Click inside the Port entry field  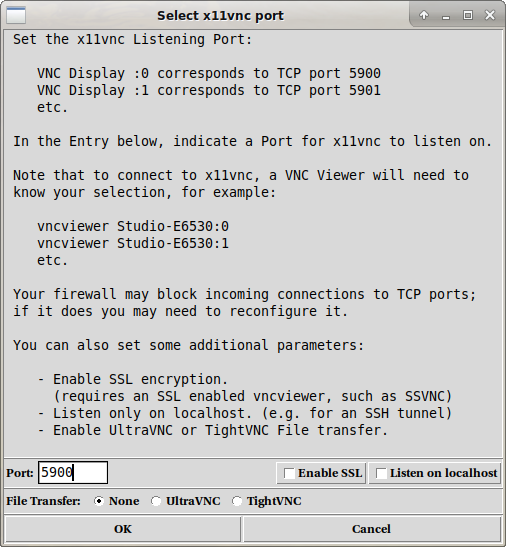73,473
